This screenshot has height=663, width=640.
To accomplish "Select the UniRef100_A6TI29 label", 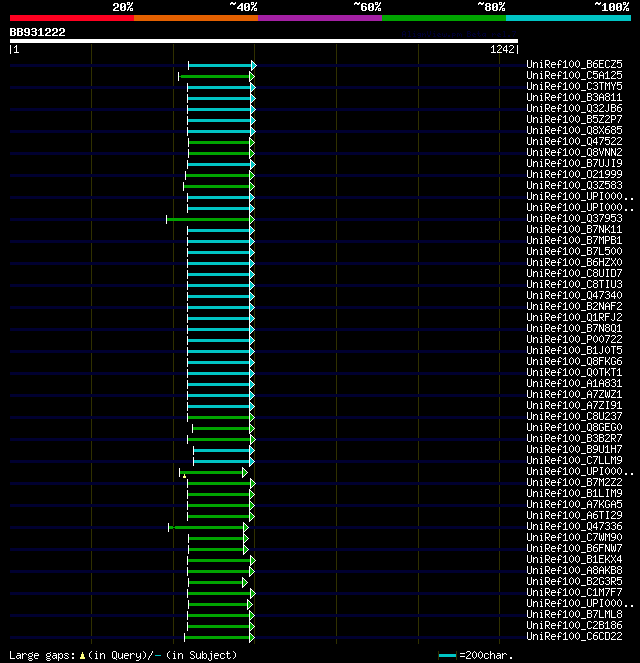I will (574, 515).
